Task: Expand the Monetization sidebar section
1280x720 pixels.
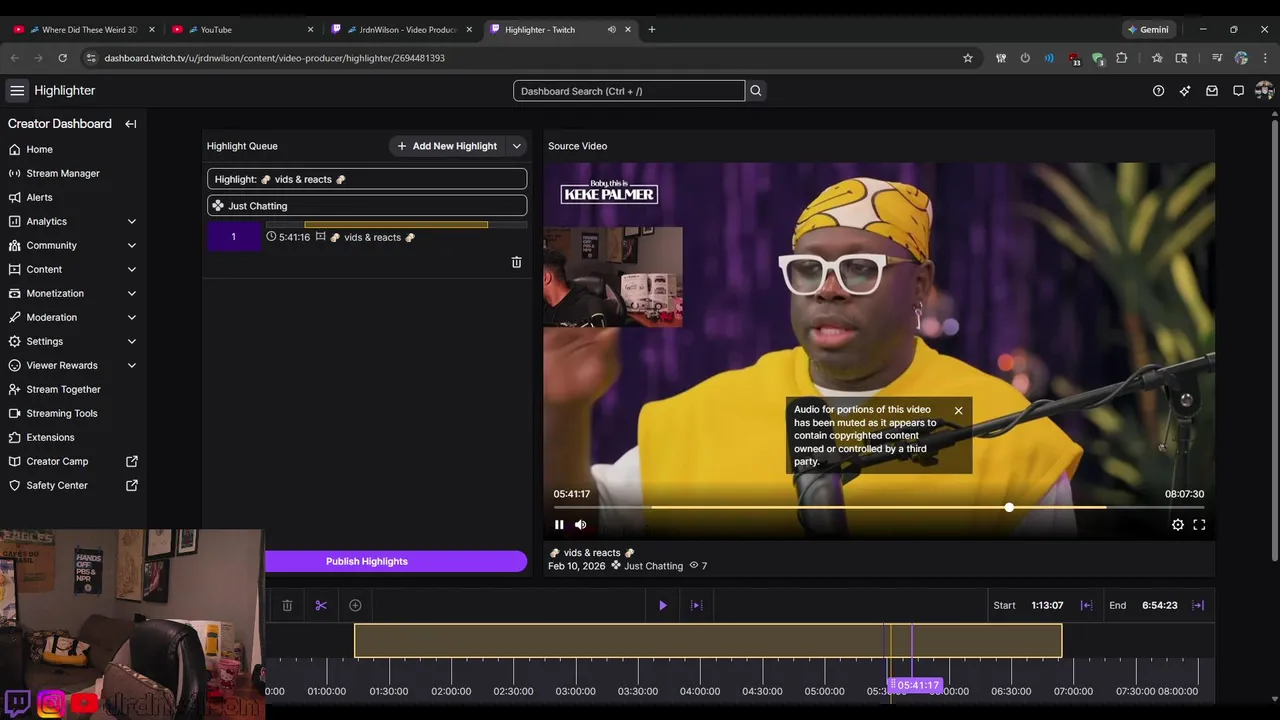Action: (132, 293)
